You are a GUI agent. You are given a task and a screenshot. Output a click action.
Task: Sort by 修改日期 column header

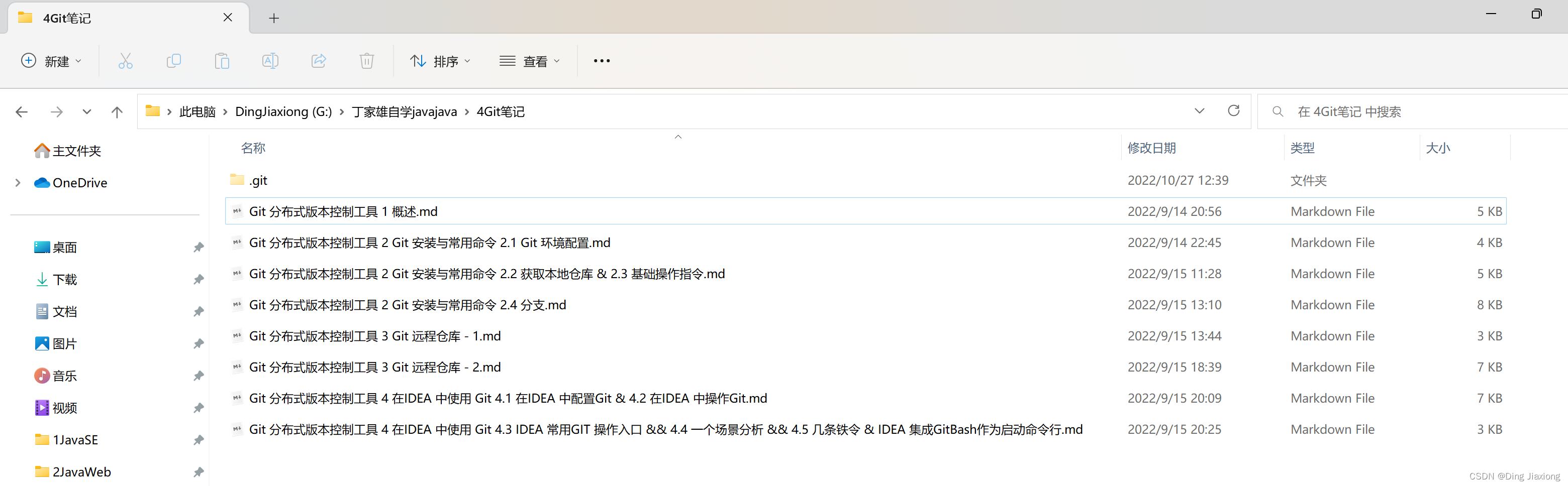(x=1151, y=148)
